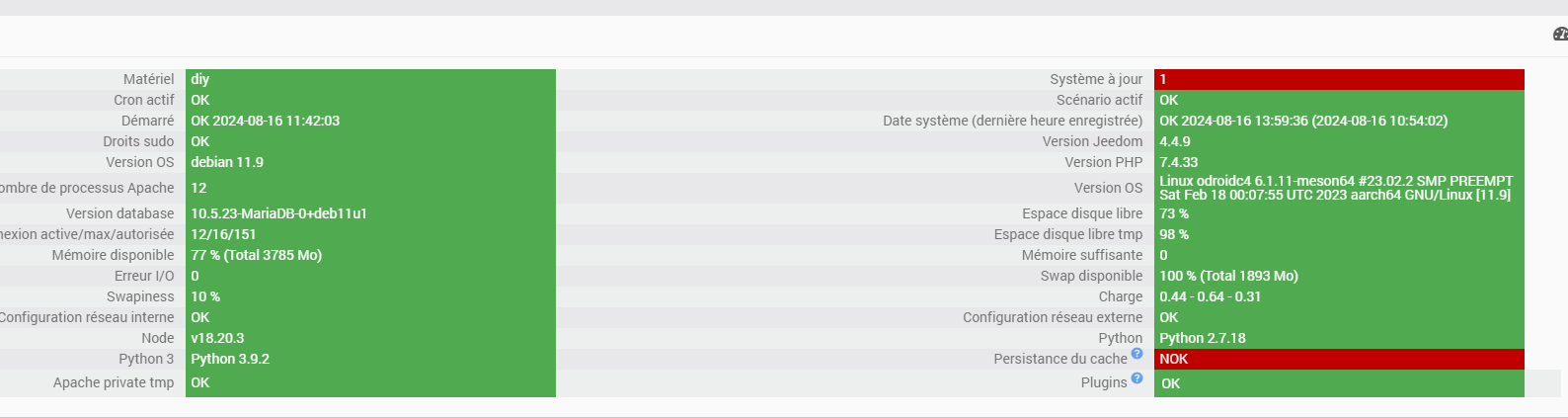The image size is (1568, 418).
Task: Click the Python 2.7.18 value cell
Action: pos(1203,338)
